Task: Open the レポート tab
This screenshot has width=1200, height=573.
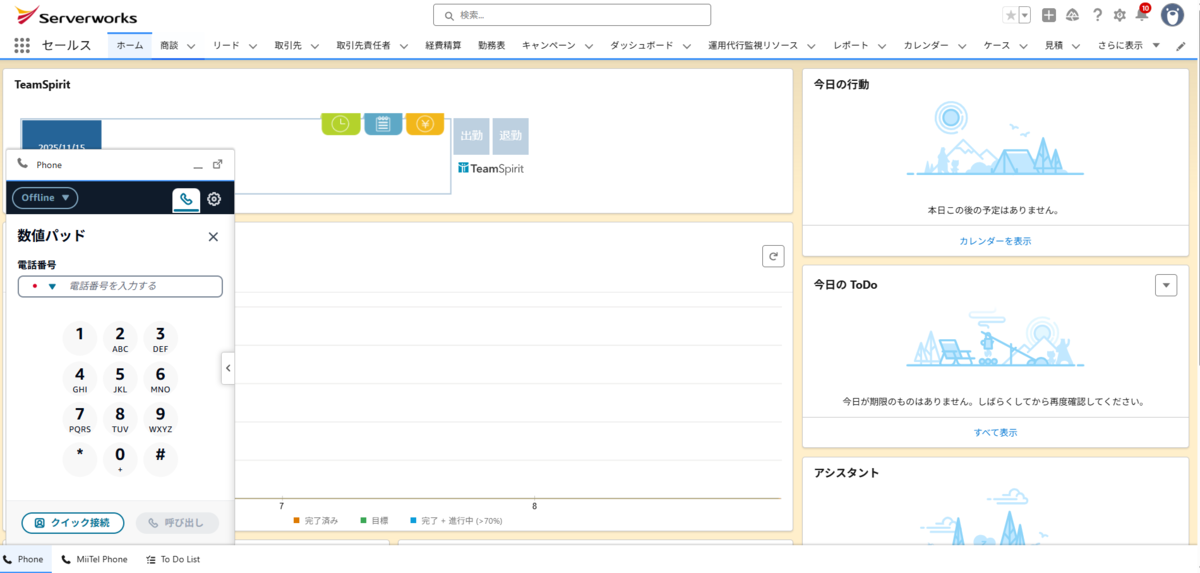Action: (x=851, y=46)
